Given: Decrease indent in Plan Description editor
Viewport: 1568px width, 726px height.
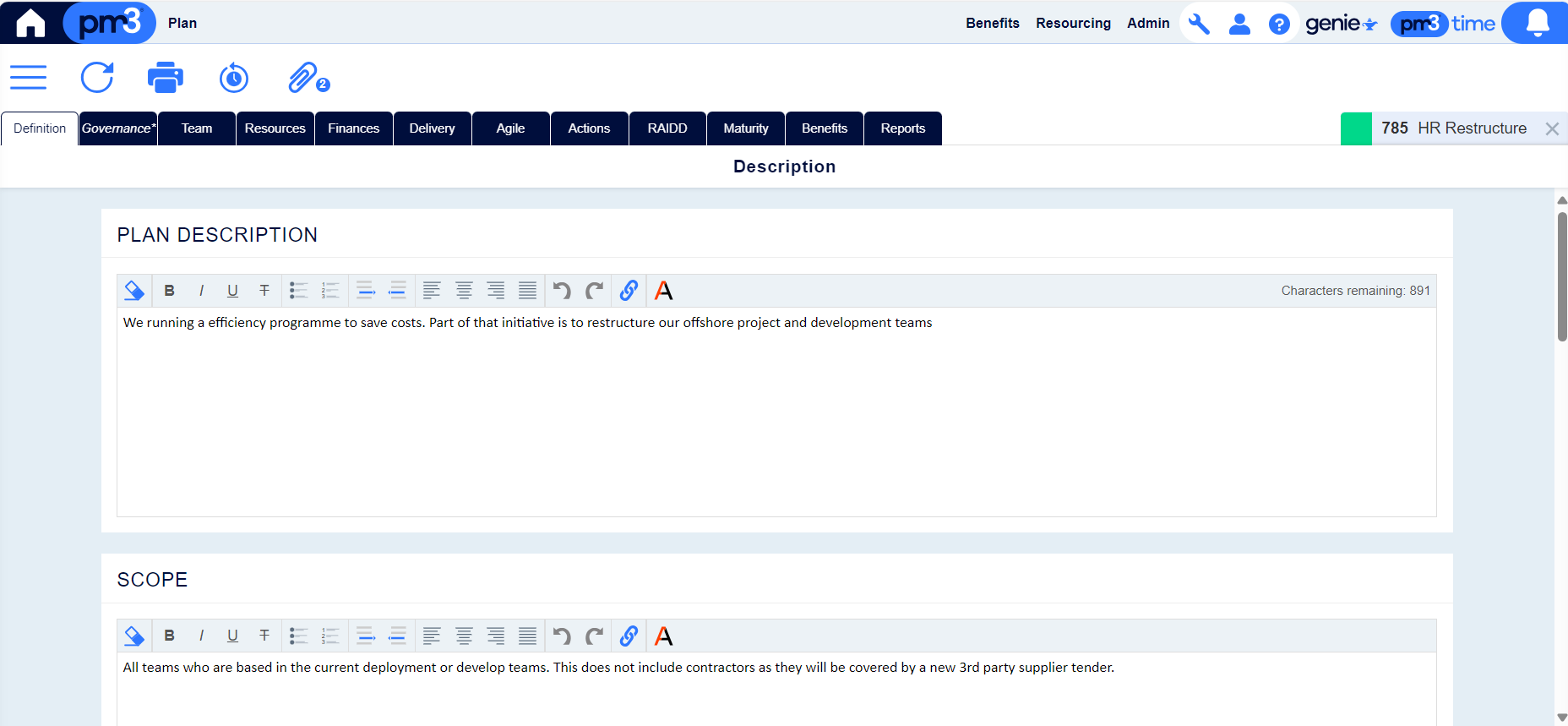Looking at the screenshot, I should [x=397, y=291].
